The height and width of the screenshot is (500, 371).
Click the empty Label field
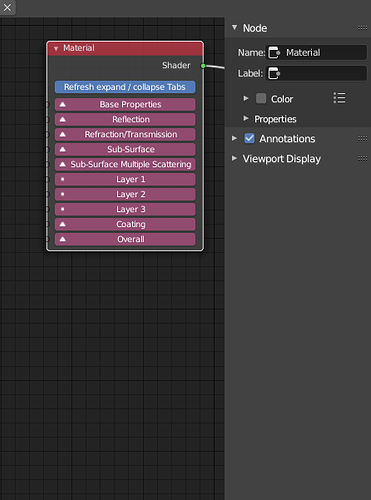(x=316, y=73)
